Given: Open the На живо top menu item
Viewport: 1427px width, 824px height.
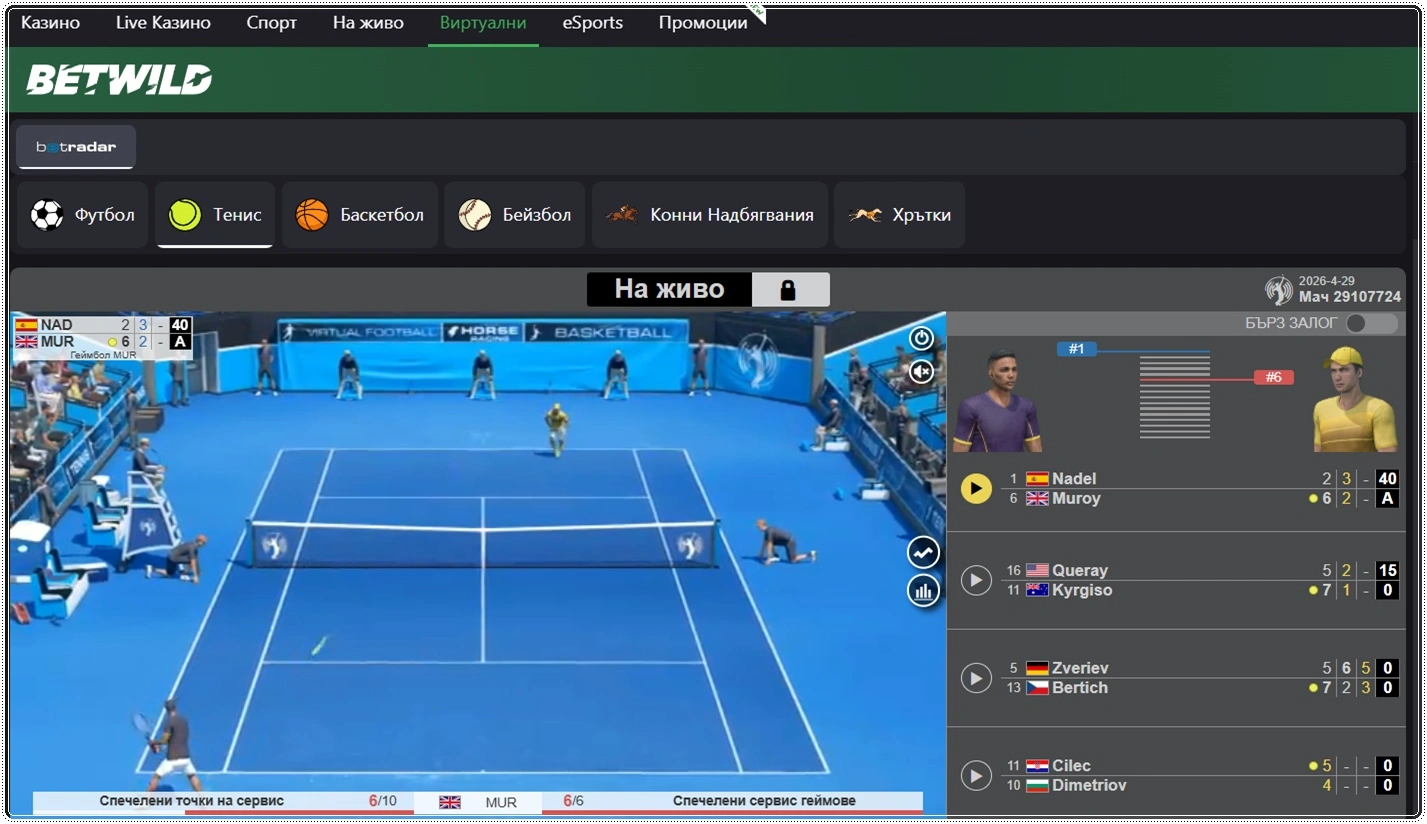Looking at the screenshot, I should [x=368, y=23].
